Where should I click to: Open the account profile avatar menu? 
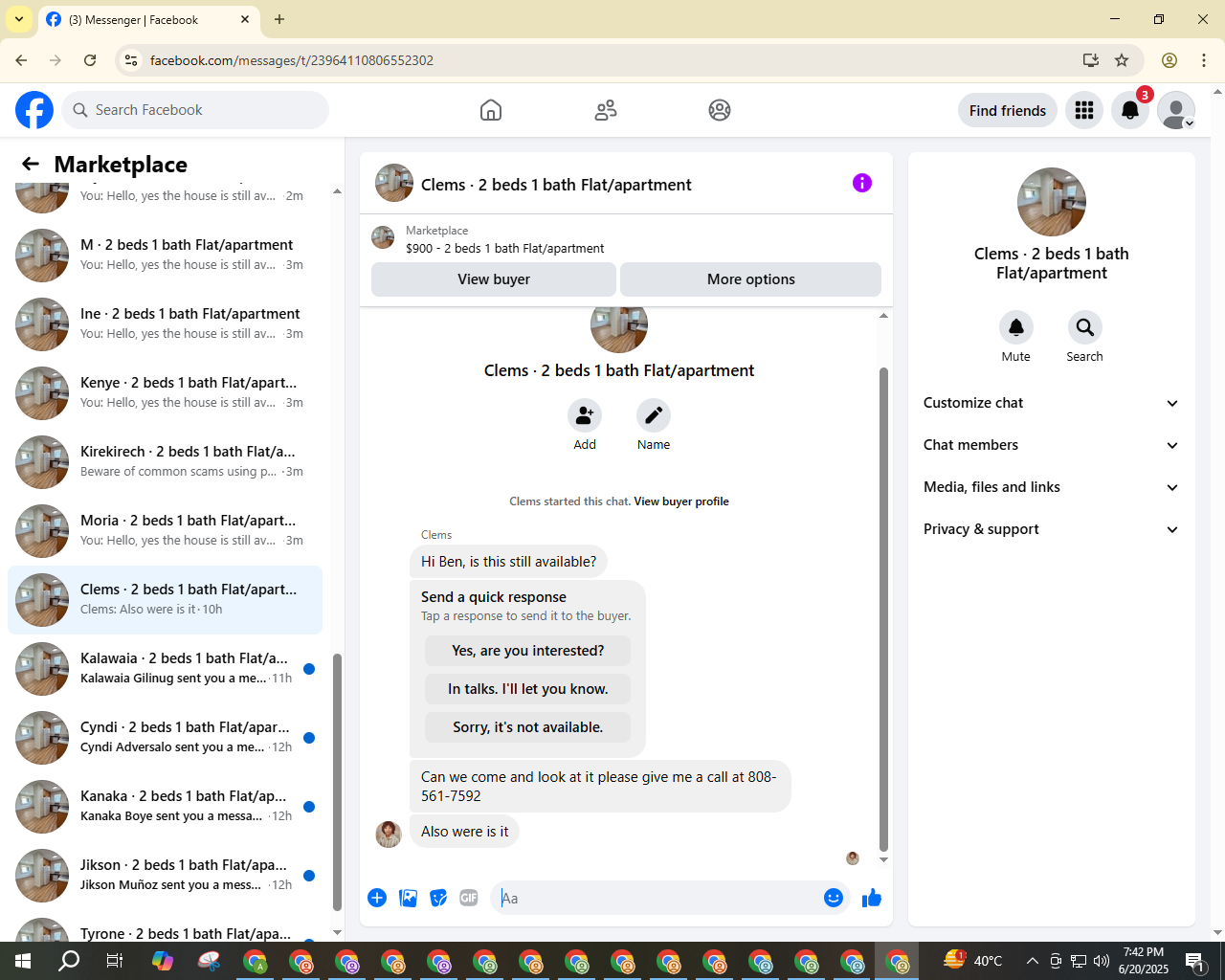1176,110
